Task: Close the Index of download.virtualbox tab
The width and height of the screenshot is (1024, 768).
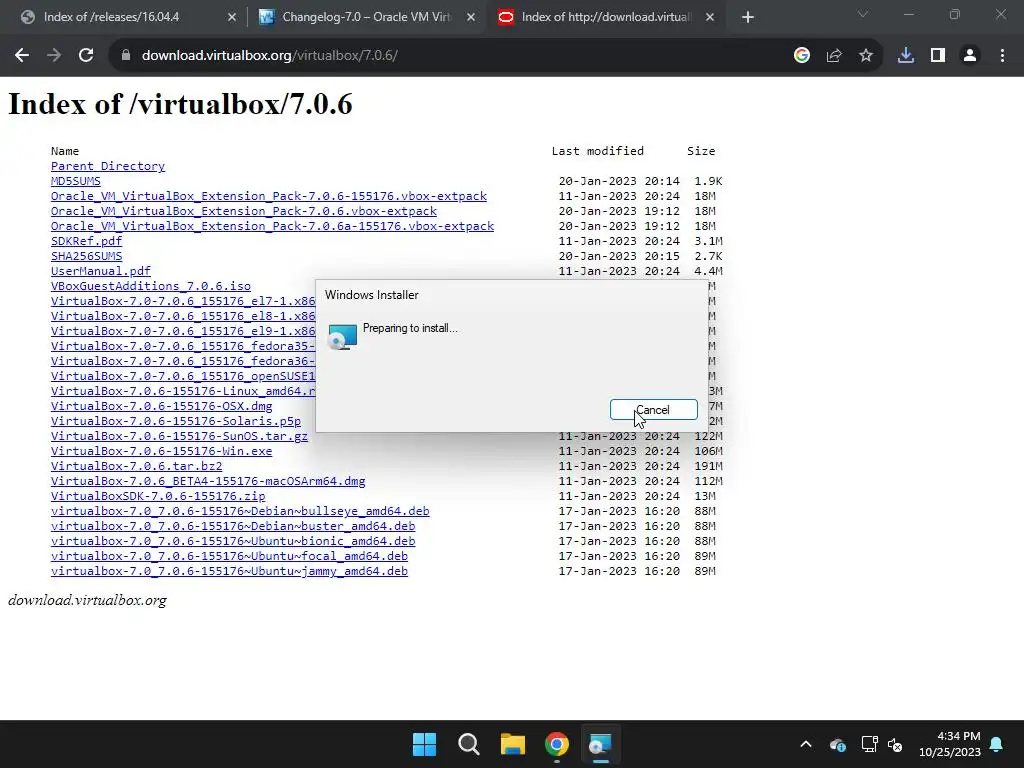Action: point(710,18)
